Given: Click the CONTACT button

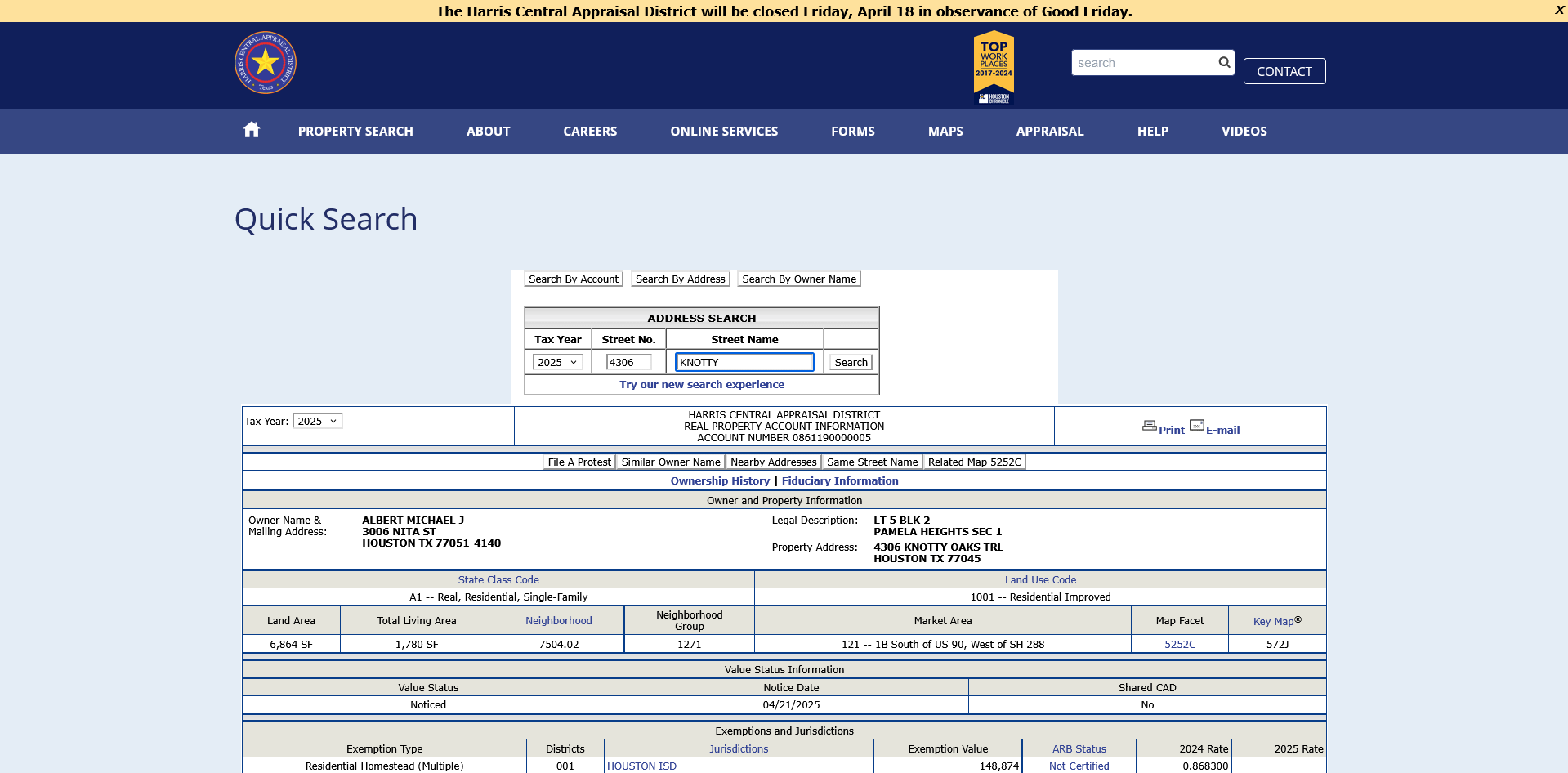Looking at the screenshot, I should click(x=1284, y=71).
